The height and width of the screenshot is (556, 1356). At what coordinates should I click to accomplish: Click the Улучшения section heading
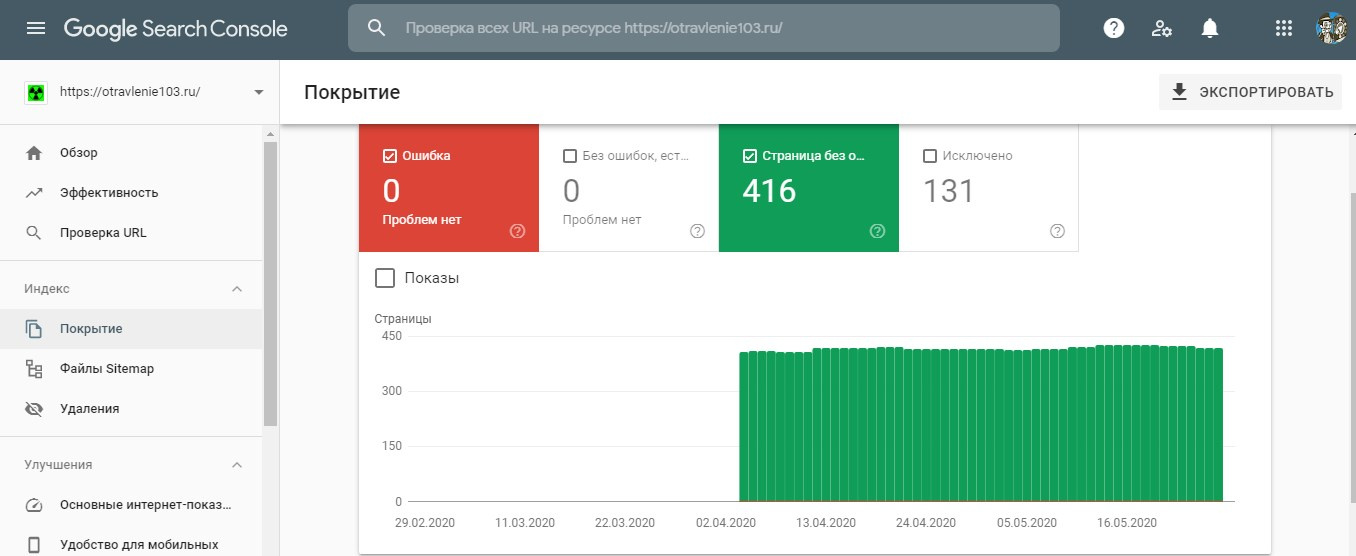tap(58, 465)
